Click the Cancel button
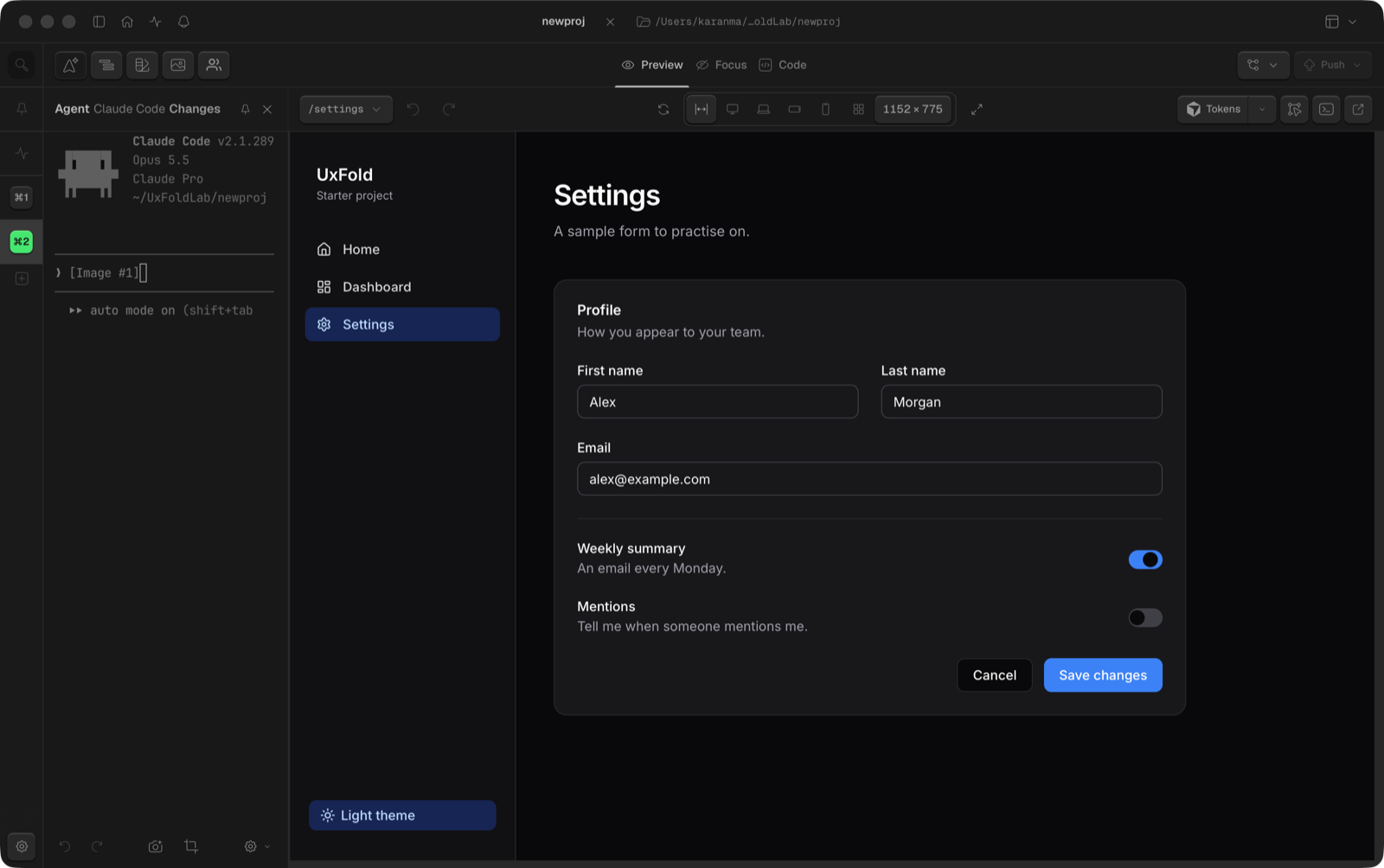This screenshot has height=868, width=1384. coord(995,675)
